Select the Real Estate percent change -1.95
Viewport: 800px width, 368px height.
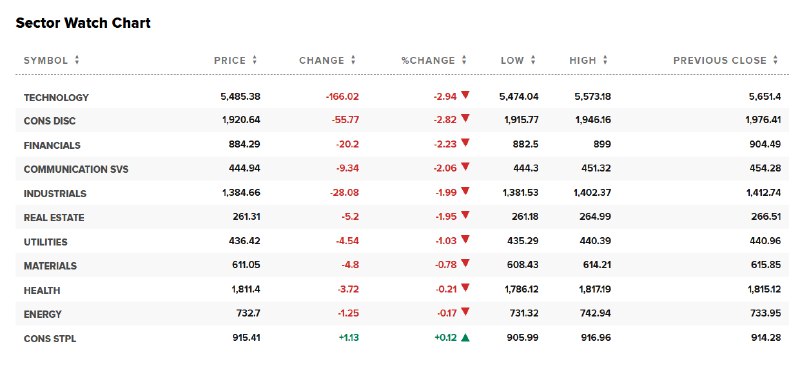[x=446, y=217]
